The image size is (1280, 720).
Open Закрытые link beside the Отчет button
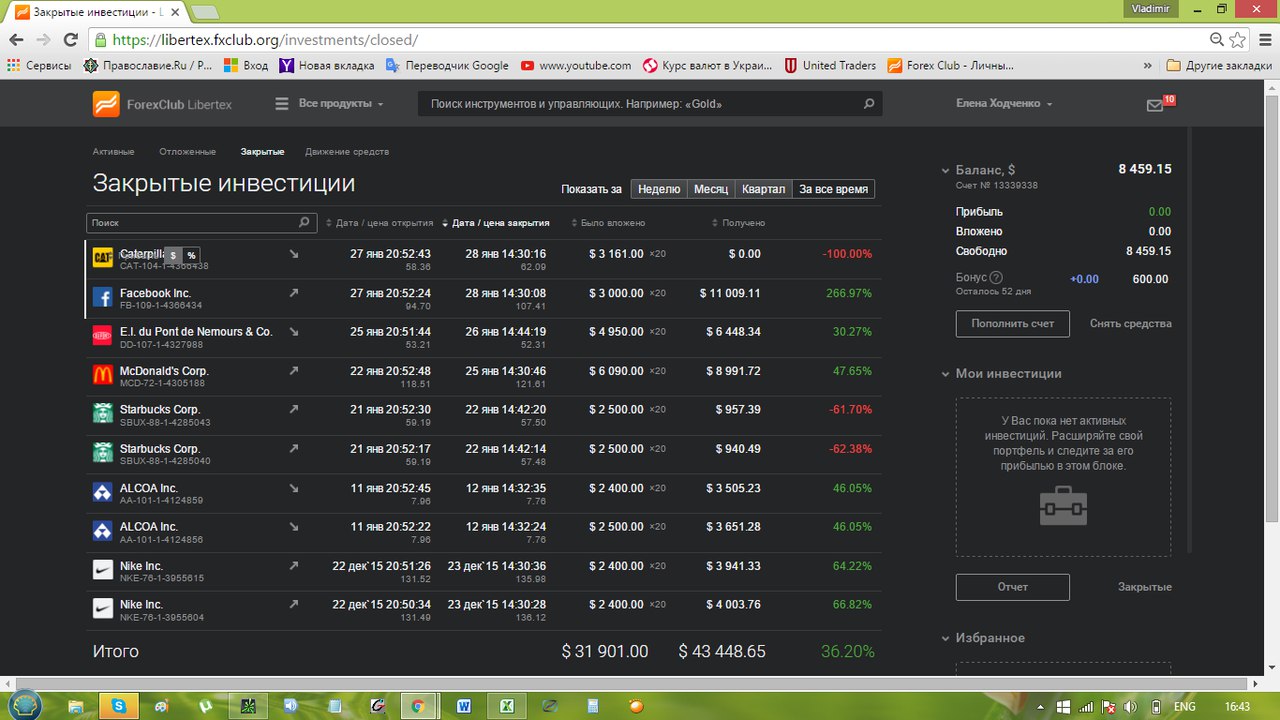[x=1145, y=587]
